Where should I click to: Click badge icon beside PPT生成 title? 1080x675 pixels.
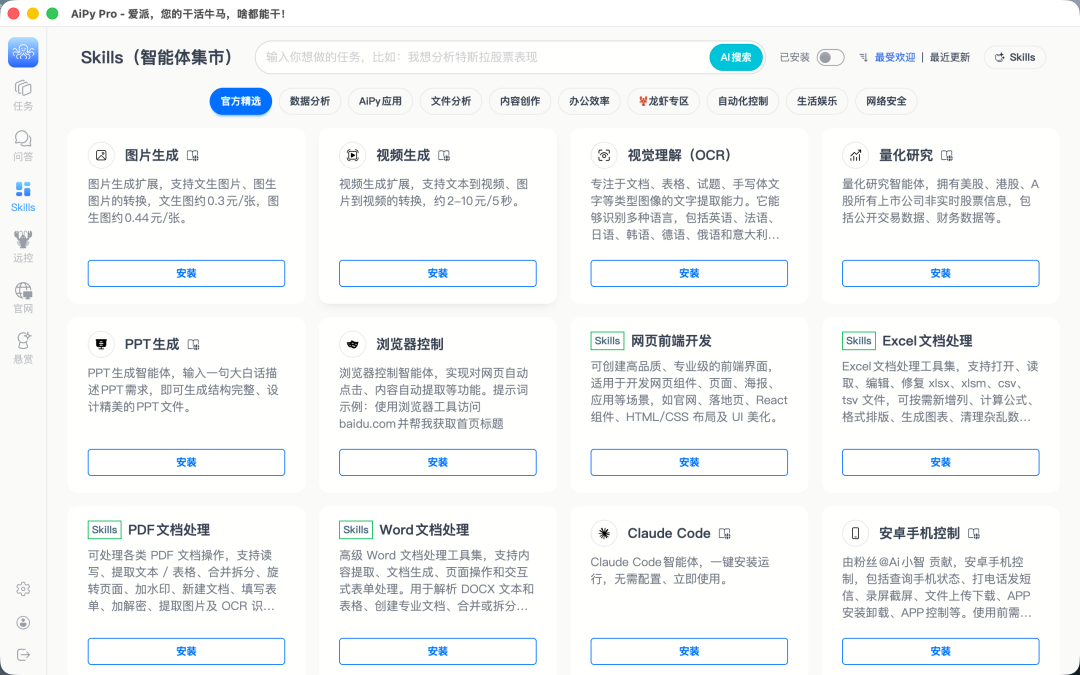194,344
